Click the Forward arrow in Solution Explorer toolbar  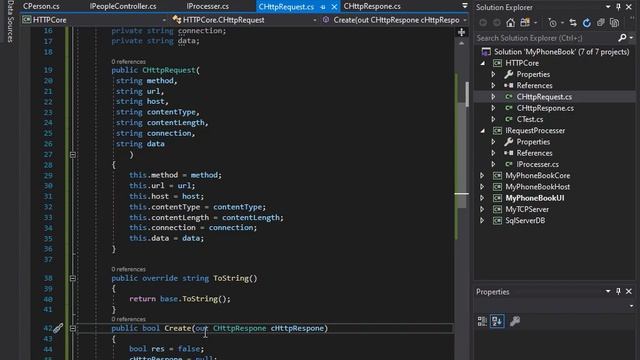(496, 23)
